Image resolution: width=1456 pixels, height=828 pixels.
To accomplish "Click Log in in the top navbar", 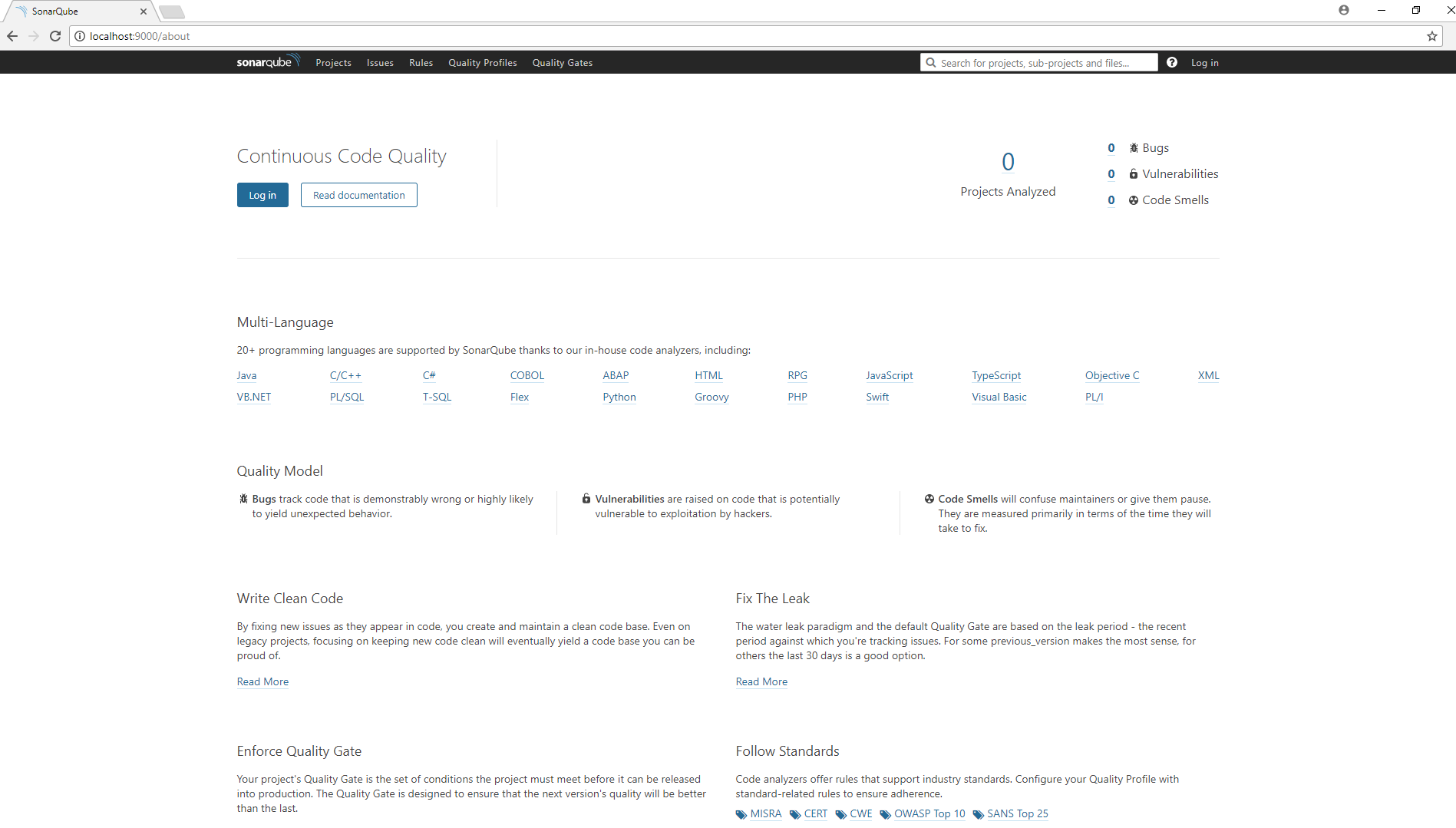I will point(1204,63).
